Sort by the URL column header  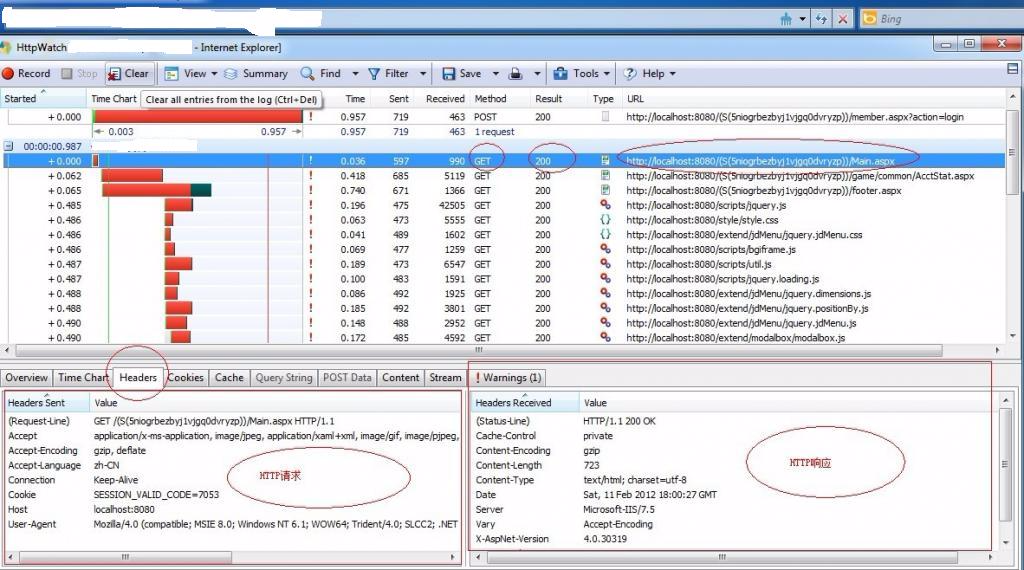click(813, 99)
